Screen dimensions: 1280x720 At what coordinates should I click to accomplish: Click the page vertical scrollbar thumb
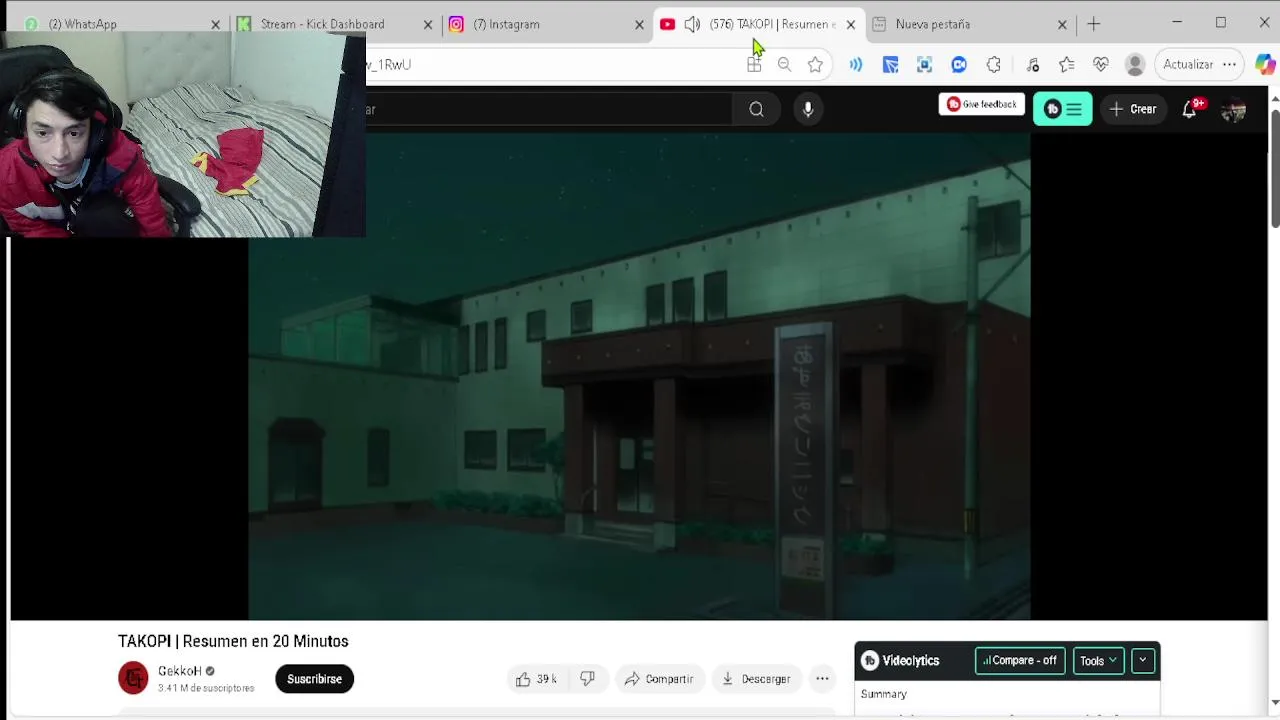[x=1274, y=168]
